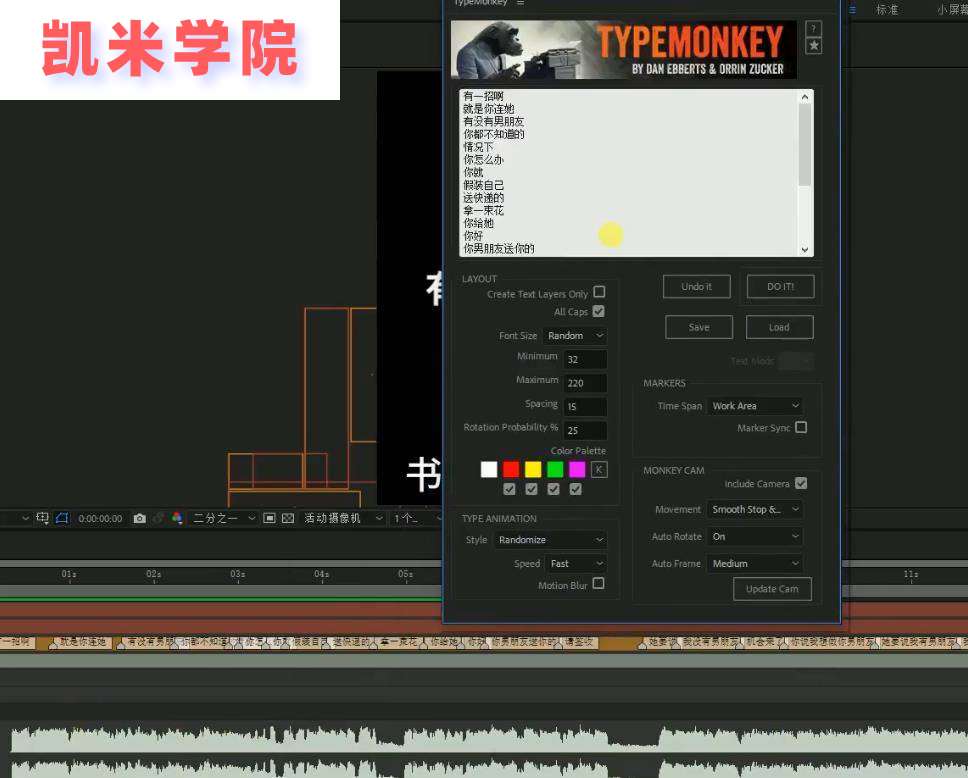Click the 11s mark on time ruler

(x=911, y=574)
